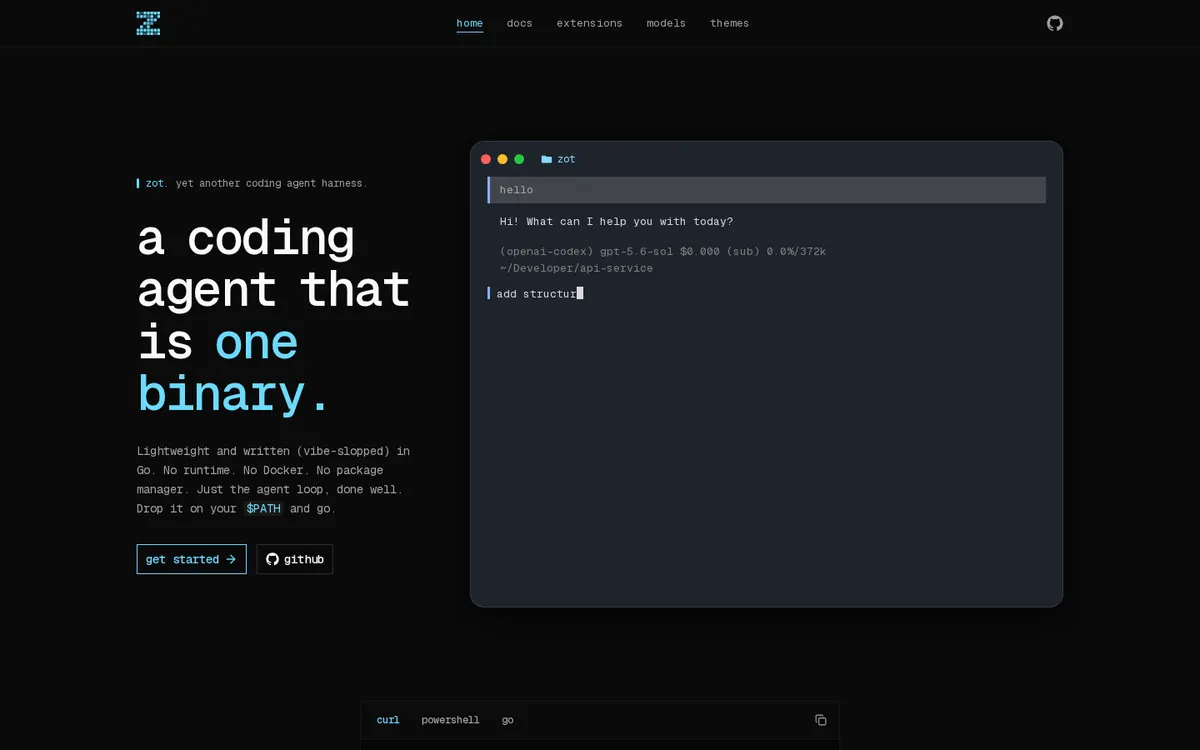
Task: Click the 'hello' message in terminal
Action: pos(767,190)
